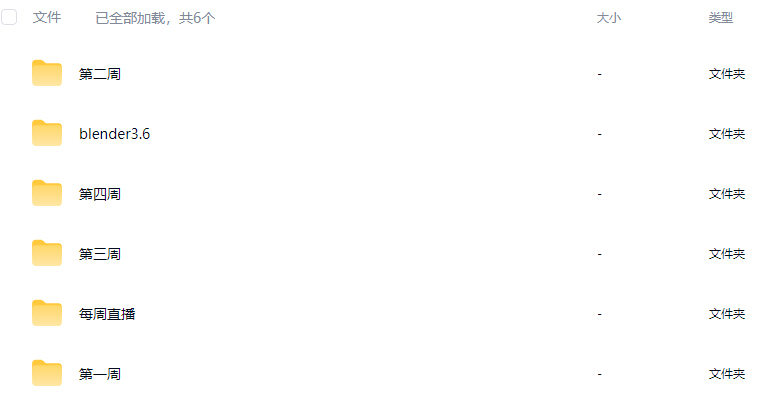Click the 第三周 folder icon
The height and width of the screenshot is (402, 770).
[x=47, y=253]
